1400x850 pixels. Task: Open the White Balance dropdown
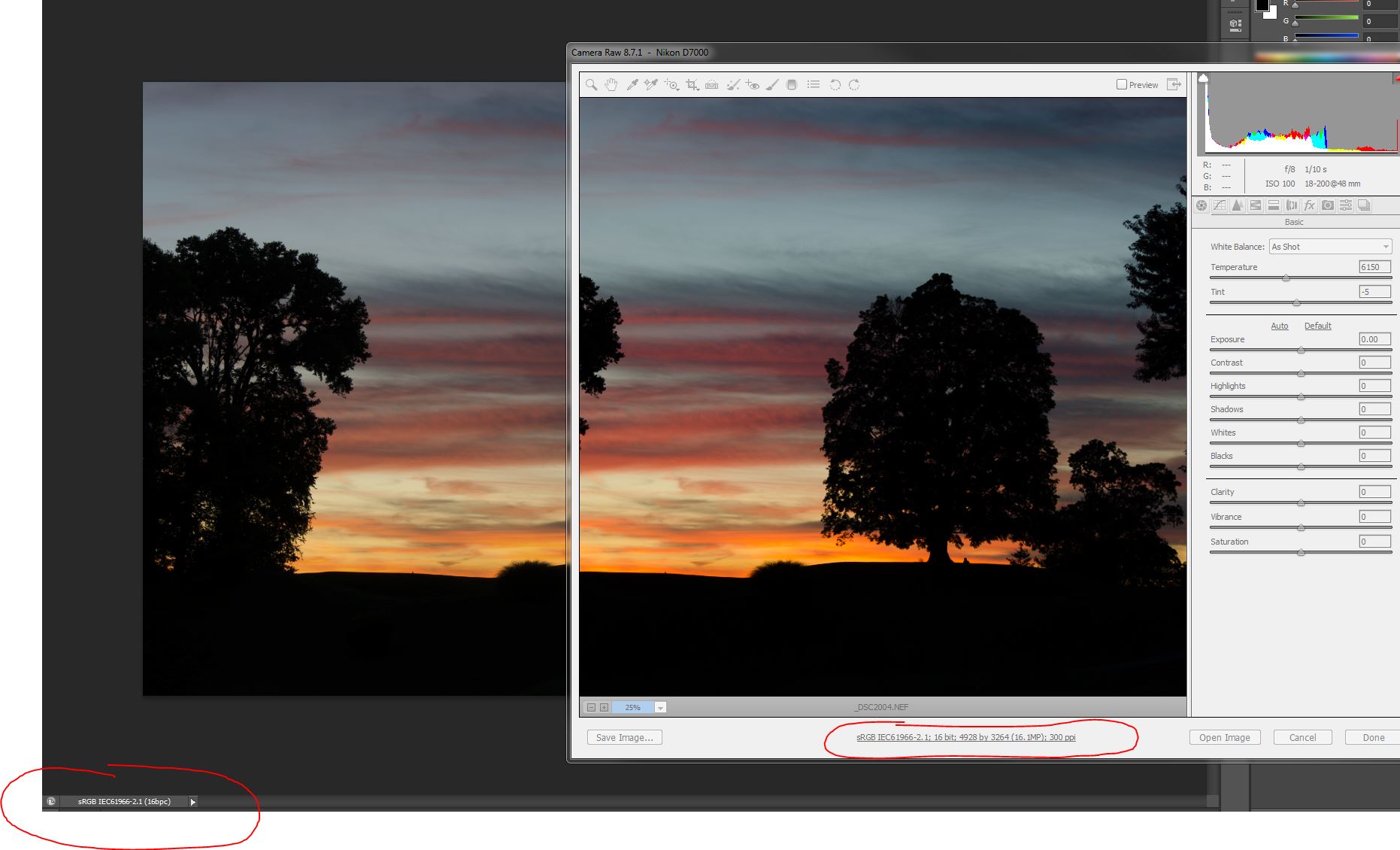[1329, 246]
